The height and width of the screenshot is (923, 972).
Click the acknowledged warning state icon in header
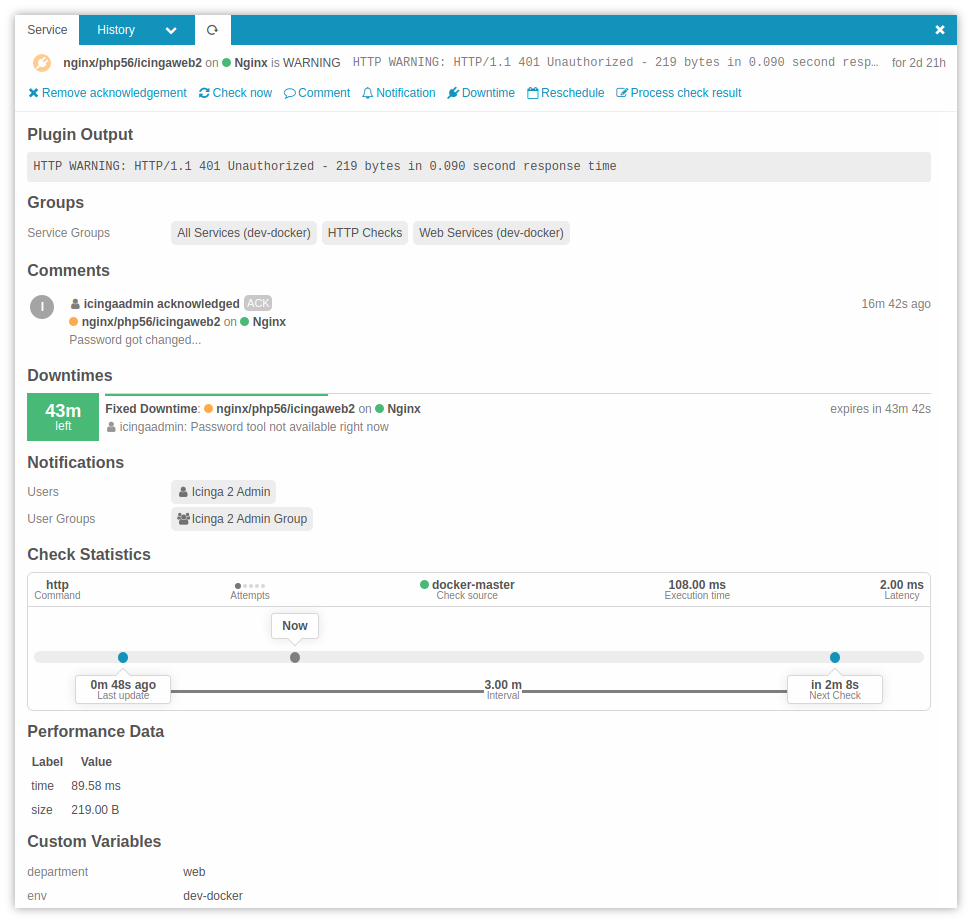42,63
